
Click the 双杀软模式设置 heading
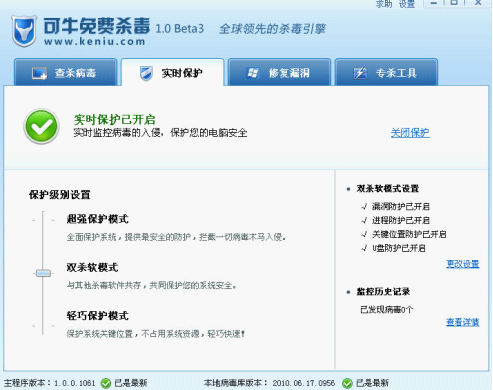click(x=388, y=189)
